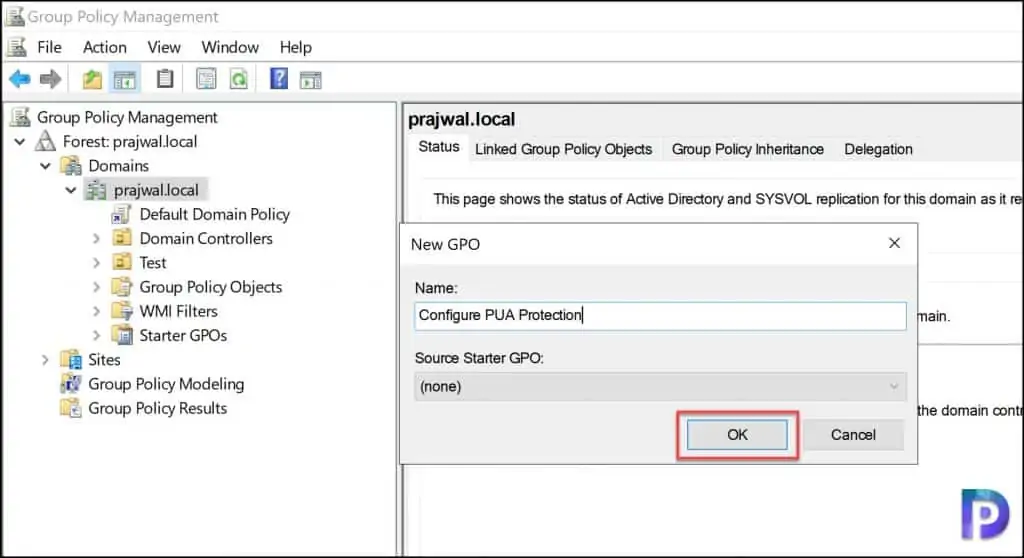
Task: Select Group Policy Results tree label
Action: coord(157,408)
